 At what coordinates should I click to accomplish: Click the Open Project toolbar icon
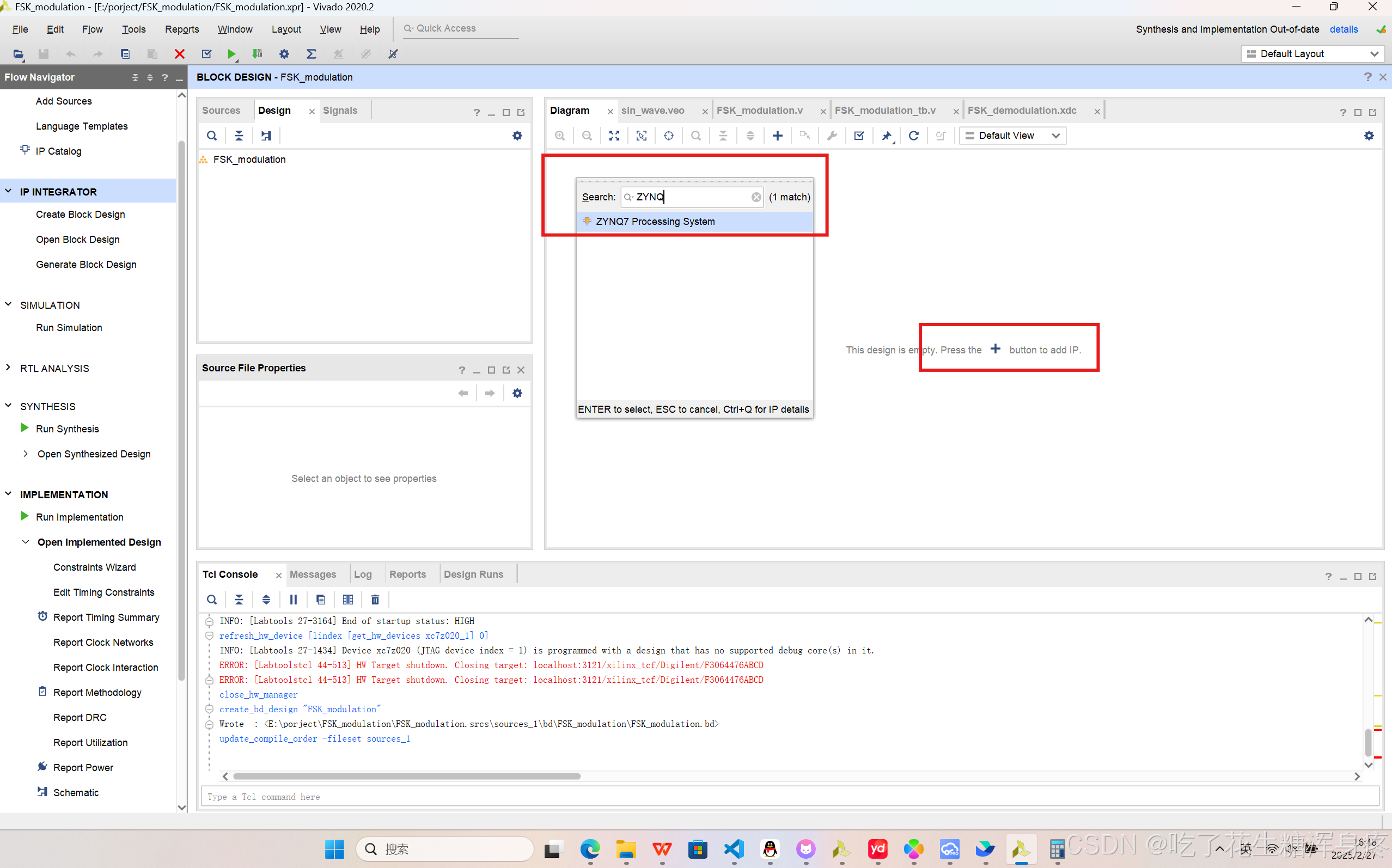click(x=19, y=54)
